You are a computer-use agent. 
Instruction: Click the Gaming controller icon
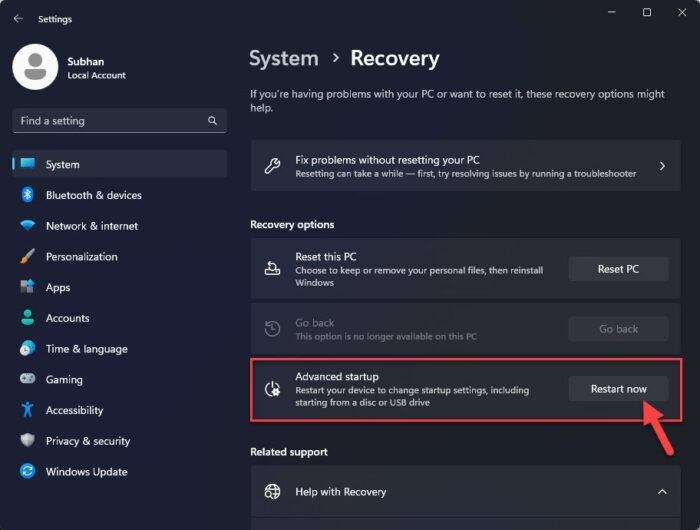tap(28, 379)
